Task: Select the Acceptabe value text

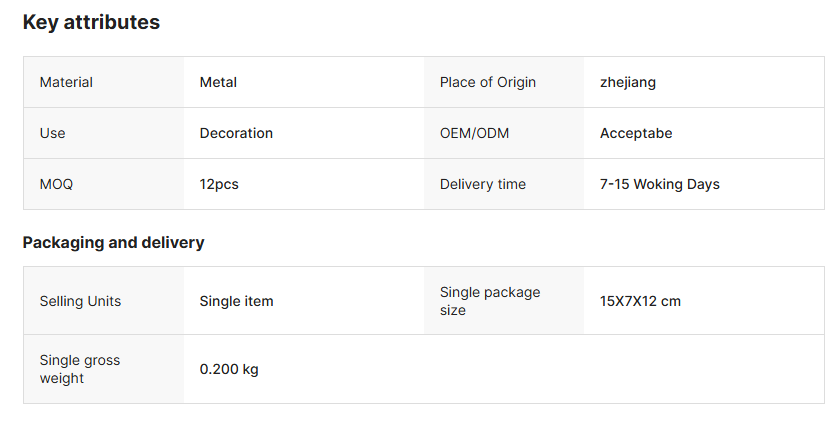Action: [636, 133]
